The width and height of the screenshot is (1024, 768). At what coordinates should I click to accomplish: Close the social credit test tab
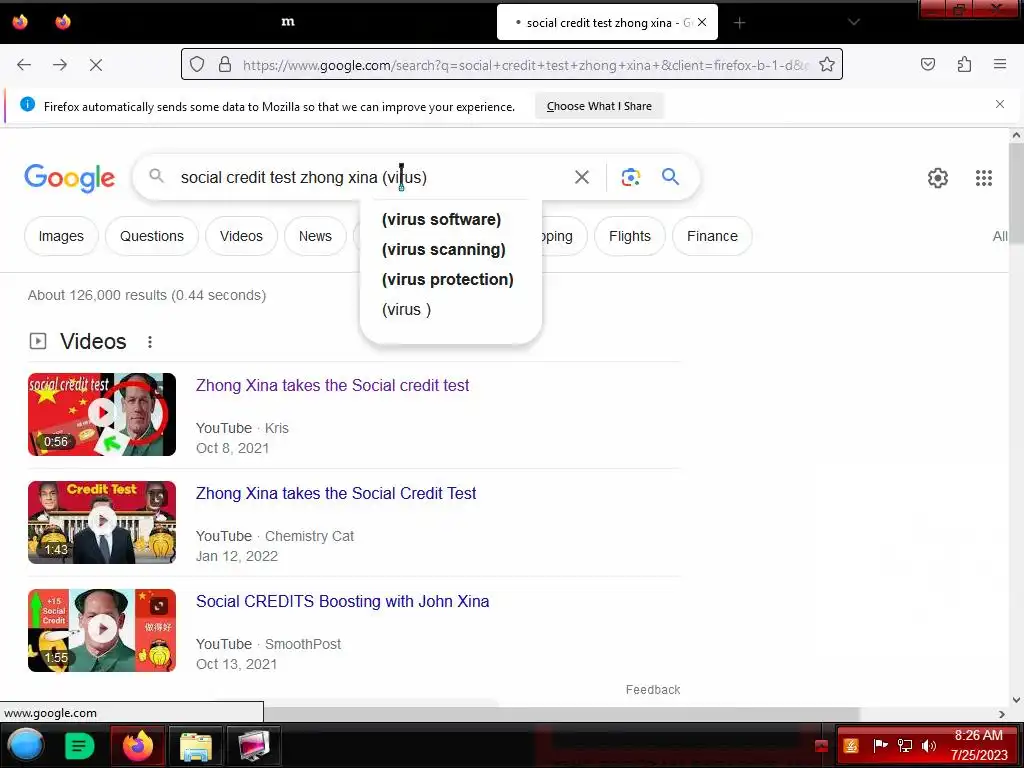point(702,22)
